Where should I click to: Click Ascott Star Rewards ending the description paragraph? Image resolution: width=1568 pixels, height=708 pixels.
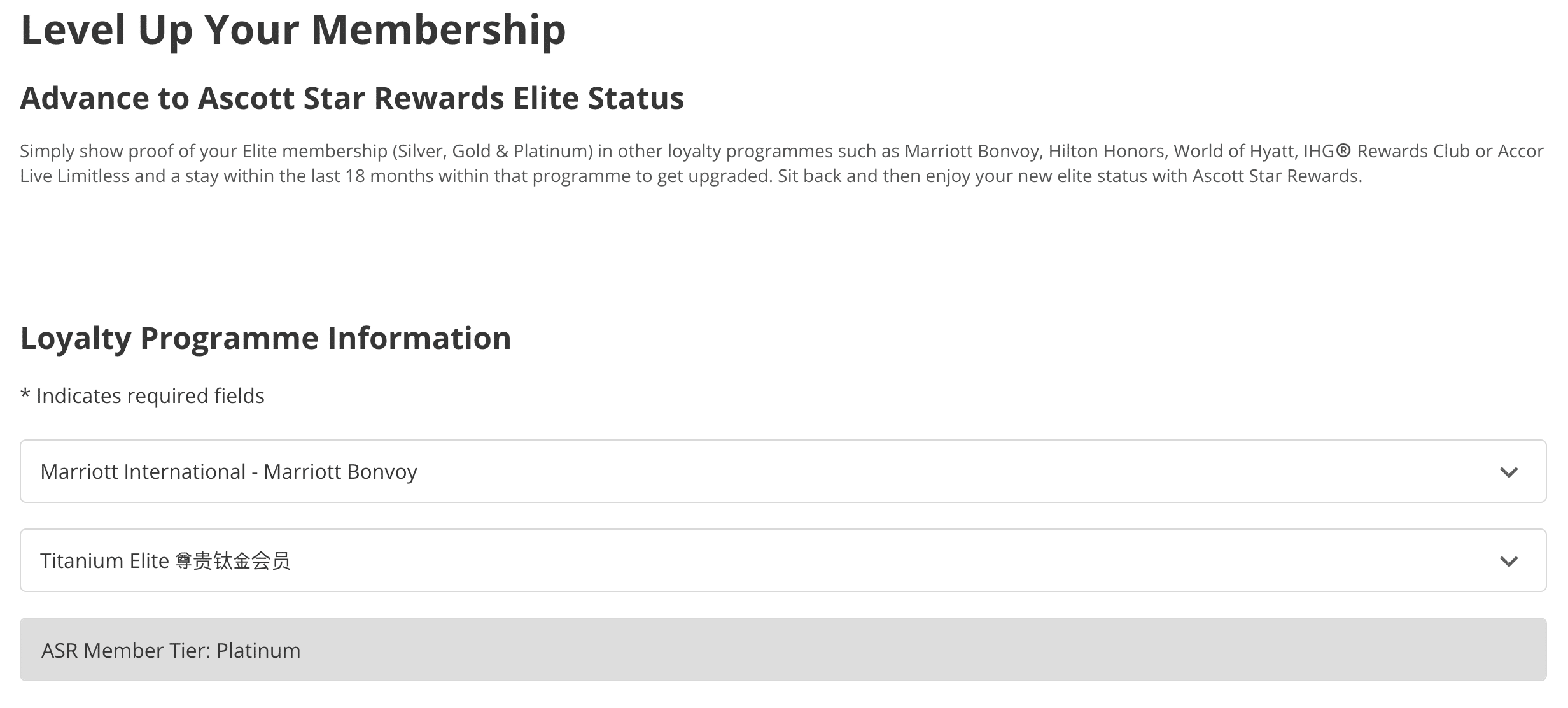tap(1276, 176)
